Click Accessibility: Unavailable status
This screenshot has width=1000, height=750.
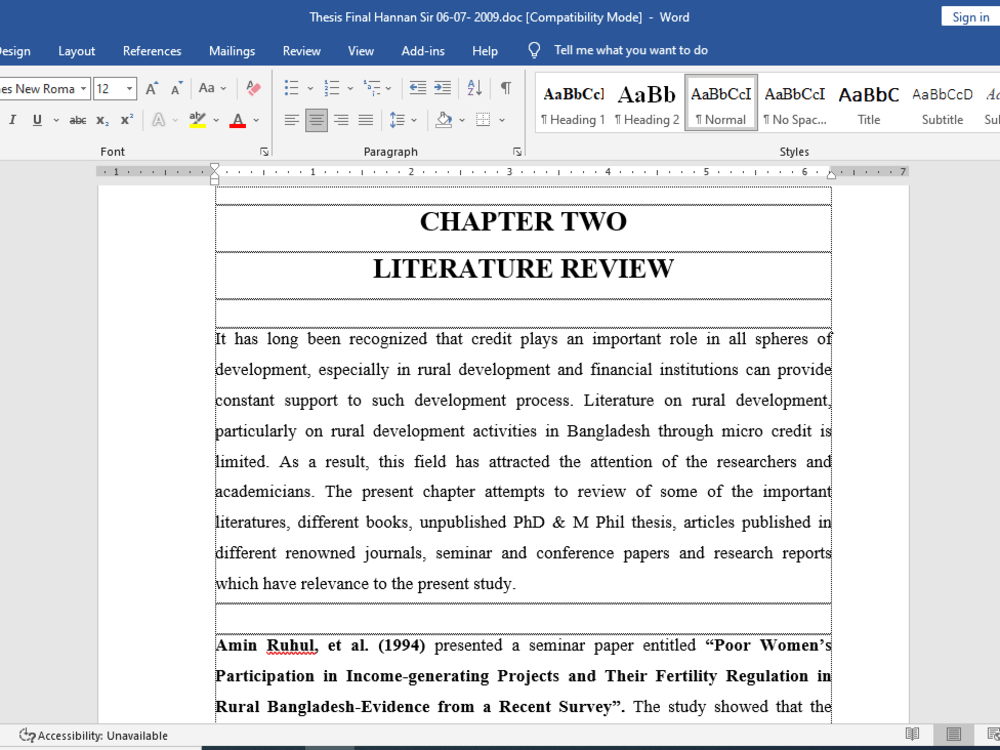point(94,735)
